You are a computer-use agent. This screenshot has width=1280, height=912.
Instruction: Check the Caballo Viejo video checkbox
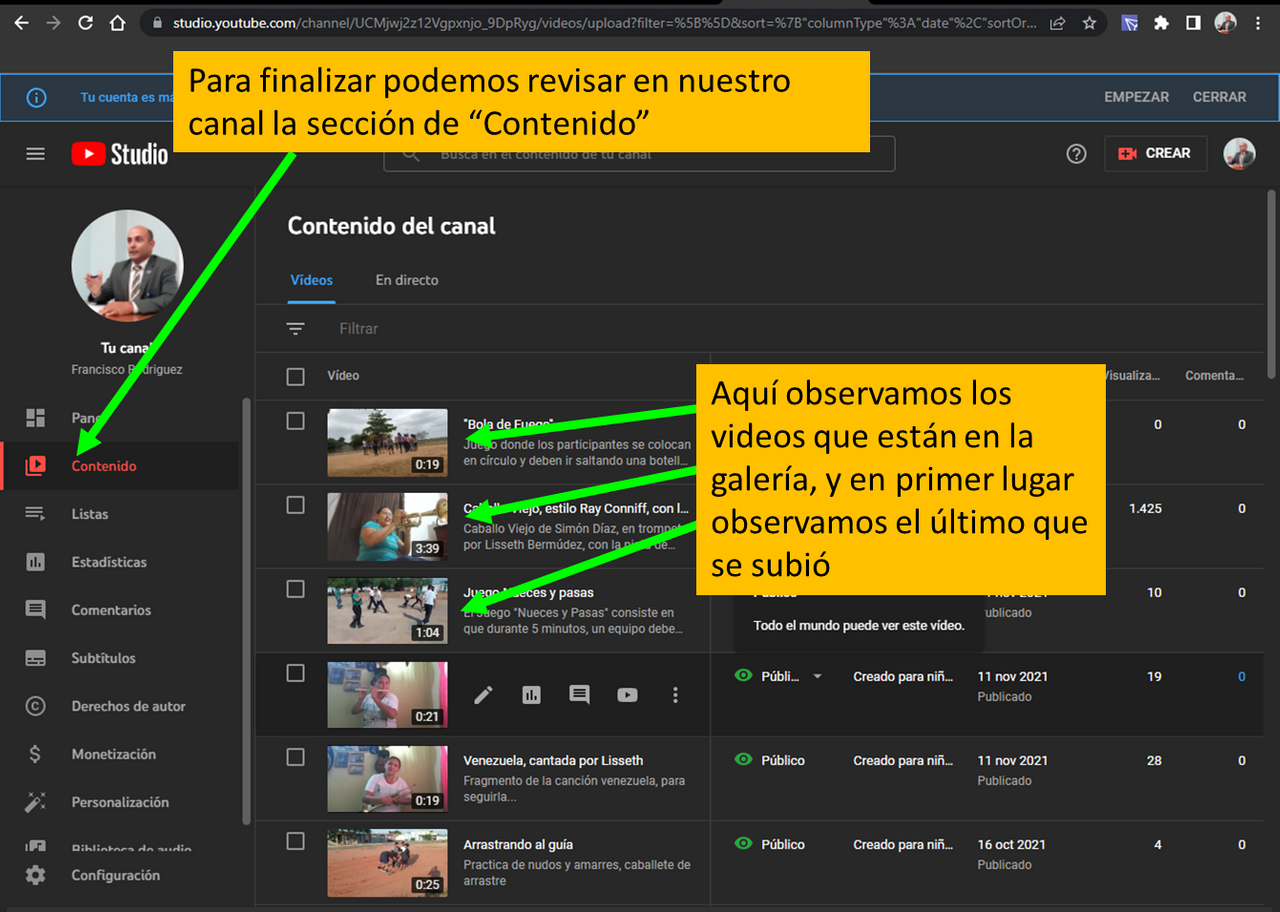295,505
